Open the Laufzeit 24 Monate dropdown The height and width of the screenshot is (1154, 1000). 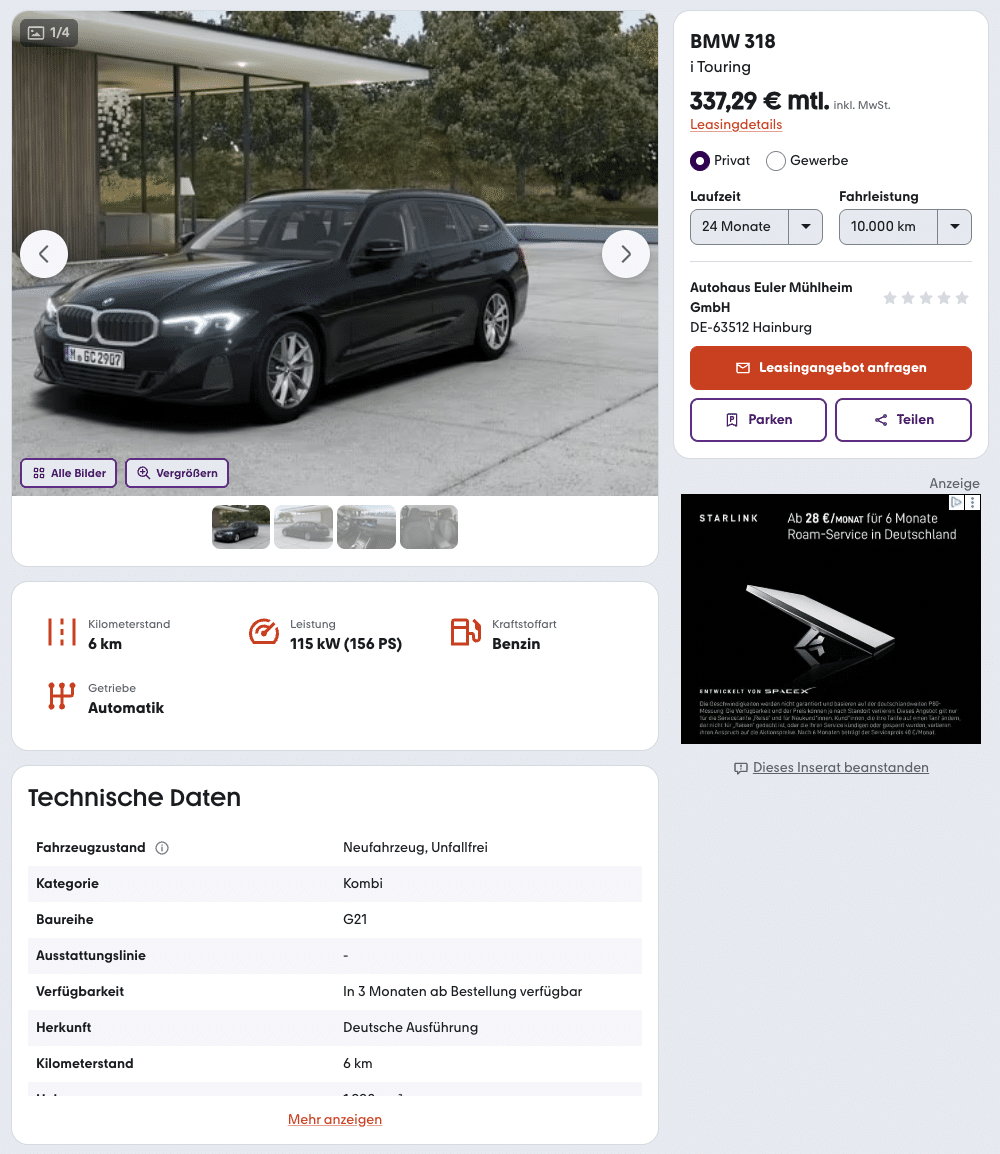click(x=756, y=227)
